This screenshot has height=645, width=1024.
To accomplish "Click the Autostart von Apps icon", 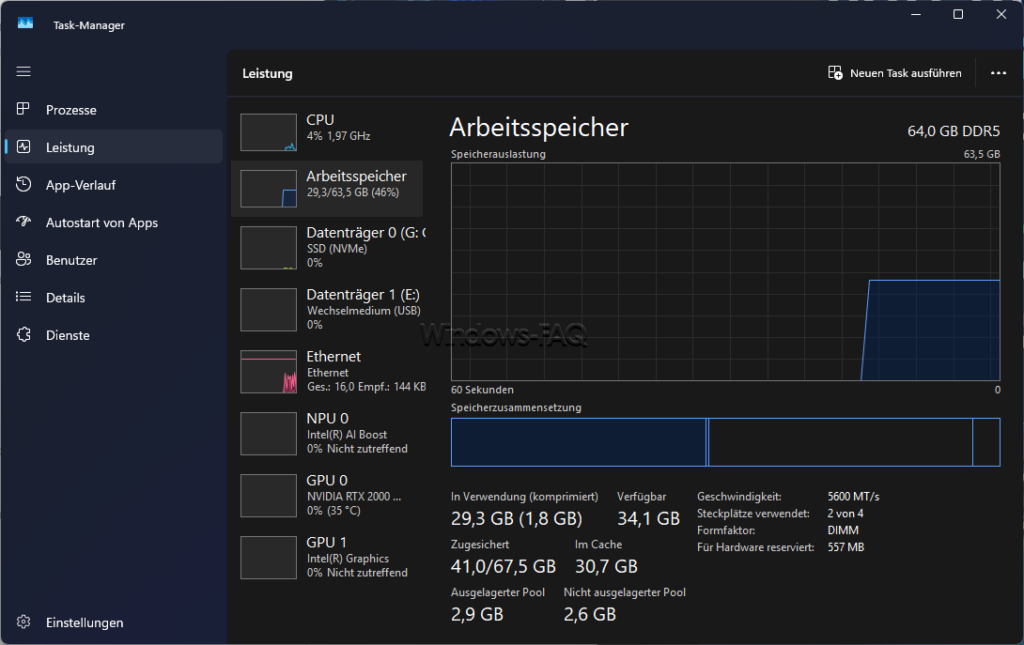I will [x=24, y=222].
